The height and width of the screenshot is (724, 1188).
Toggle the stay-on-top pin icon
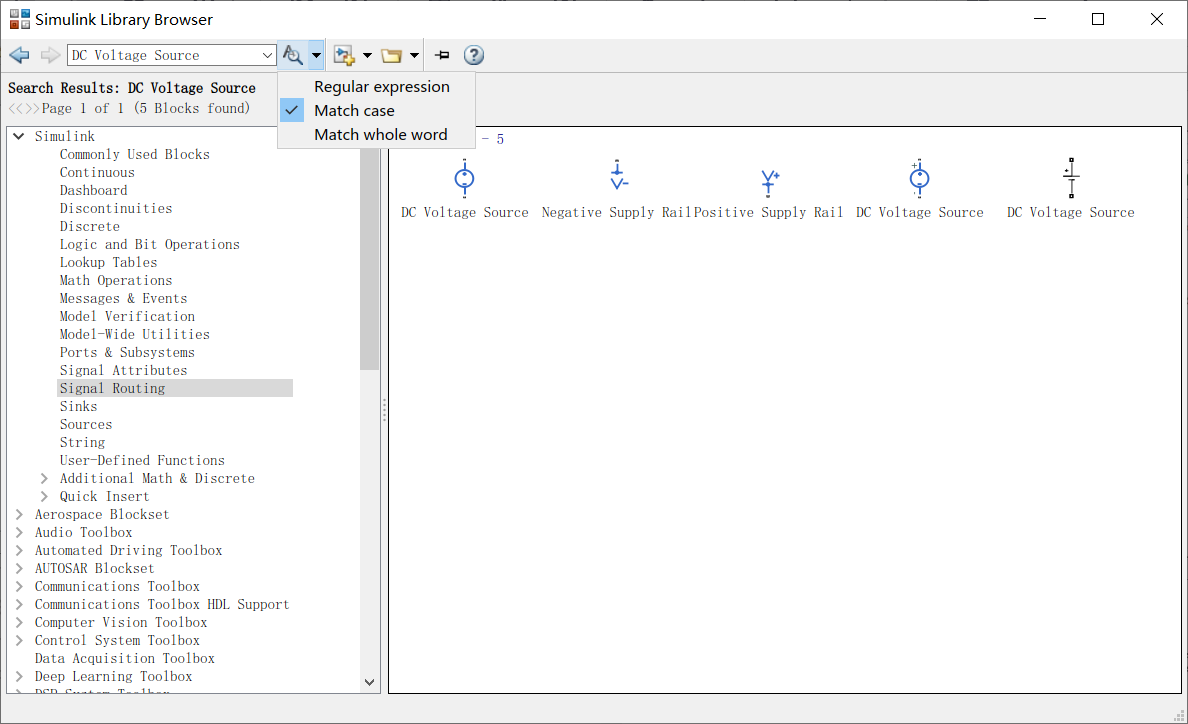pos(442,55)
